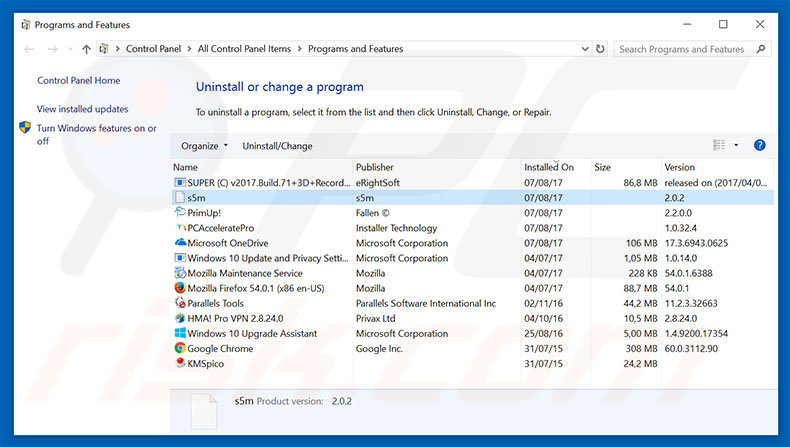Navigate forward with the right arrow
This screenshot has height=447, width=790.
(x=52, y=49)
